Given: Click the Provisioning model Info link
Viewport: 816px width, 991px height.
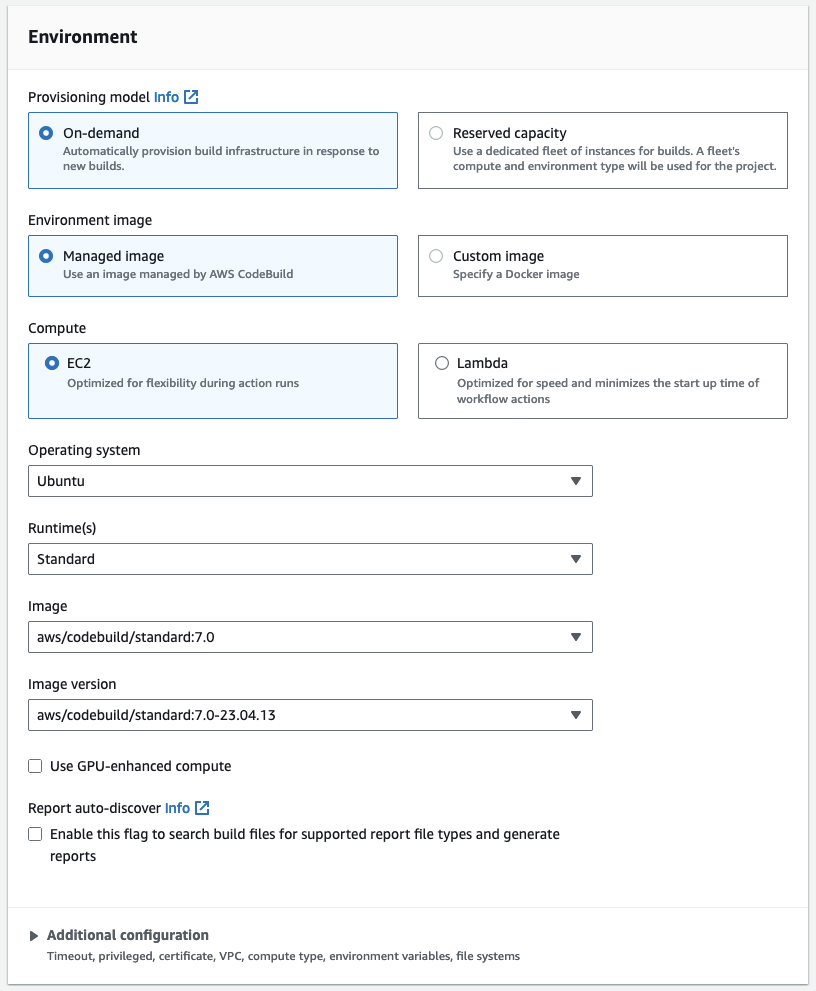Looking at the screenshot, I should (x=166, y=97).
